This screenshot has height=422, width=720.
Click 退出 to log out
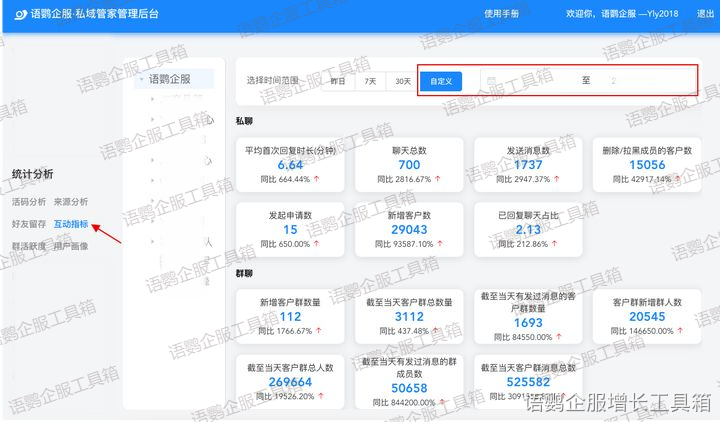pos(692,15)
